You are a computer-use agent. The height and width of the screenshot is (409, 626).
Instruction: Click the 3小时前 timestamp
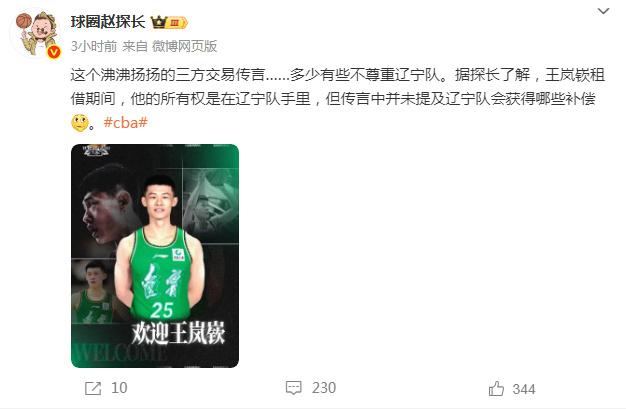[94, 46]
